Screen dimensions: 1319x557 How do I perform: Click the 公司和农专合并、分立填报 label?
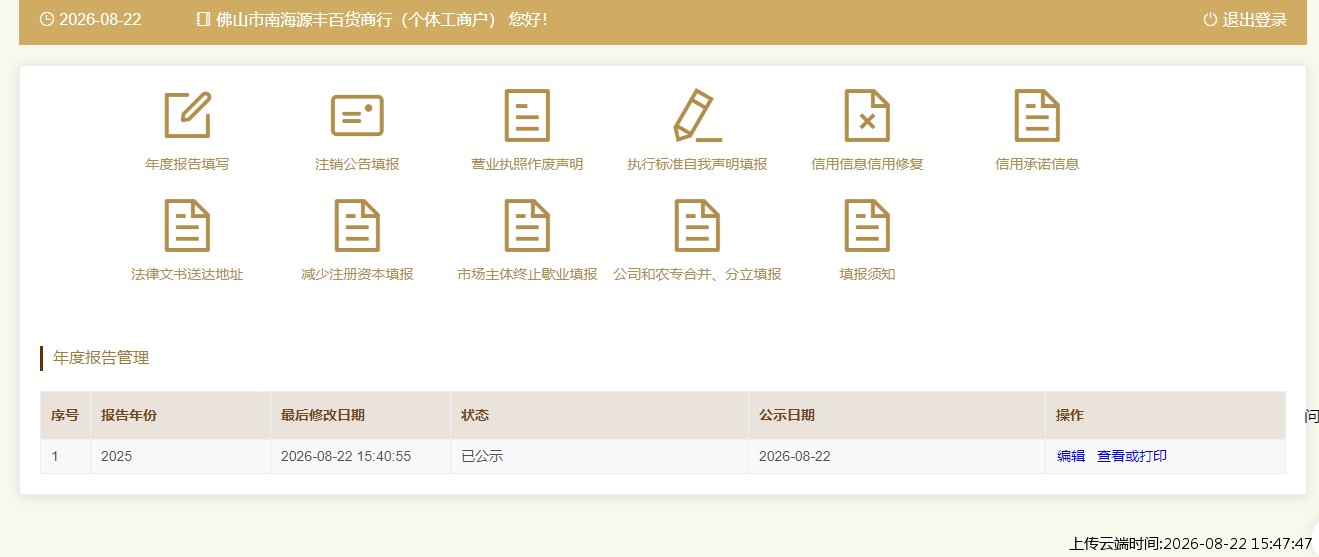click(x=697, y=274)
